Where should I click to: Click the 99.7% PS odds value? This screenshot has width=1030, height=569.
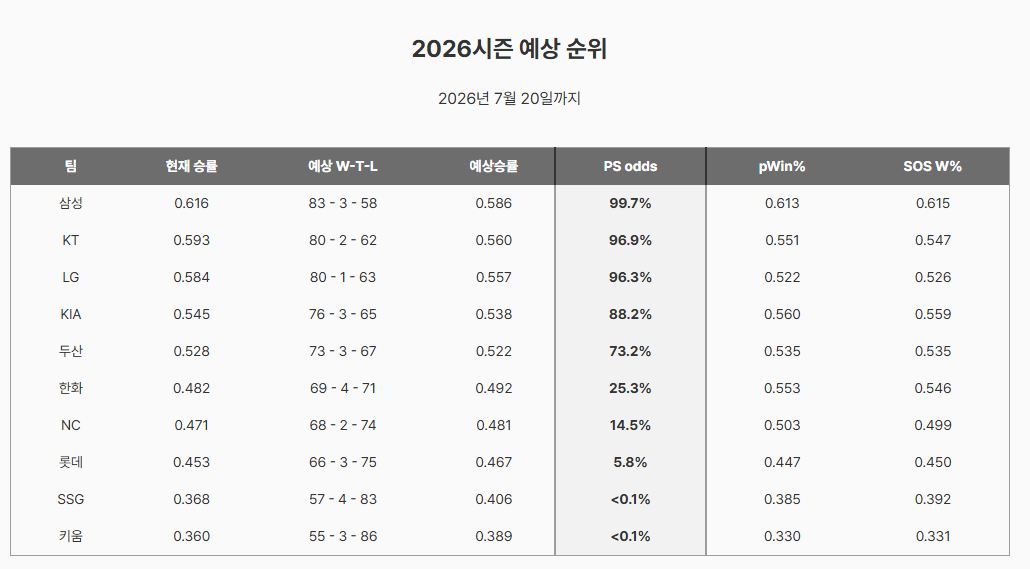coord(630,204)
